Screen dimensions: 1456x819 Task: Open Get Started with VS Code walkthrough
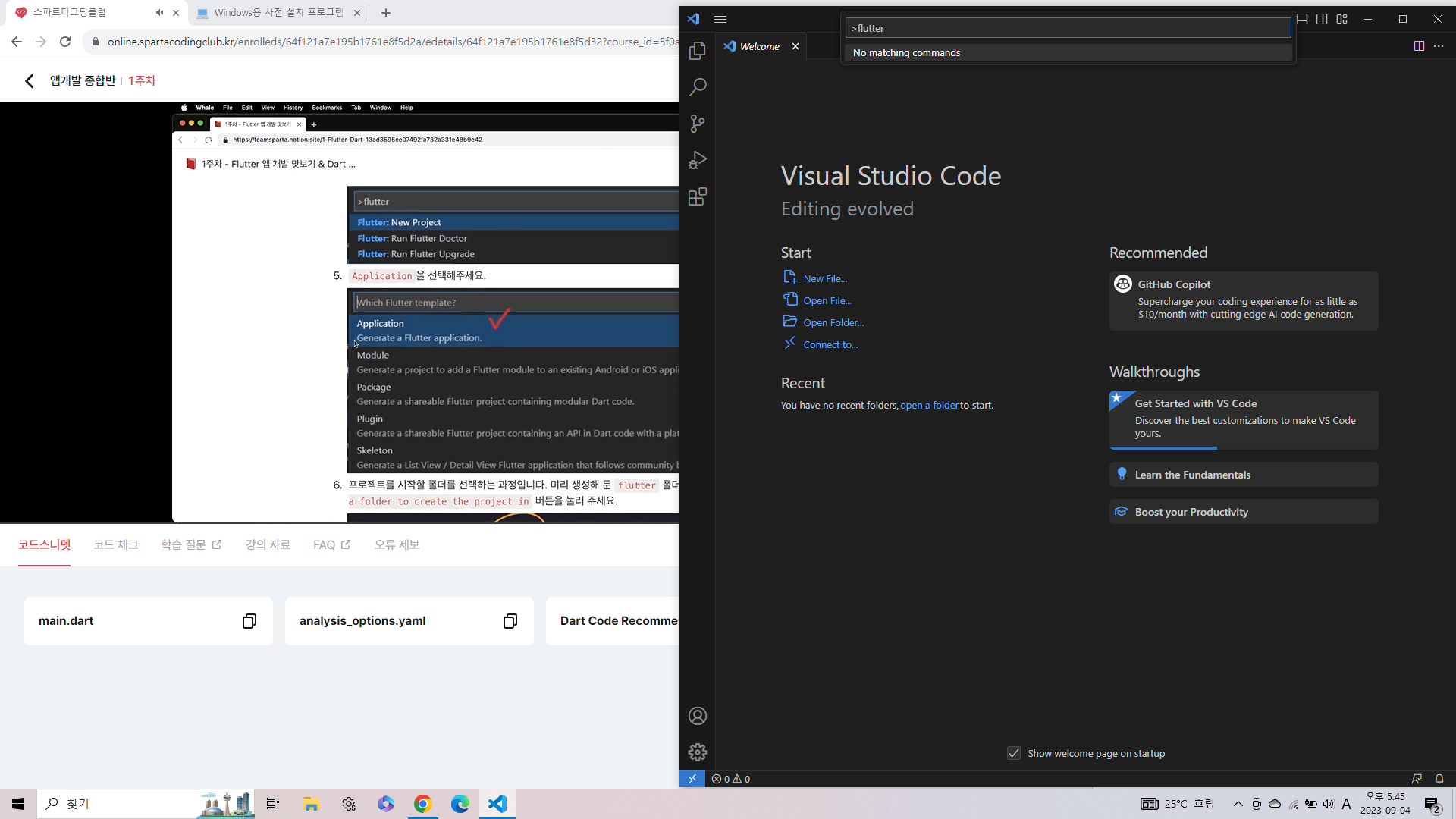point(1244,419)
